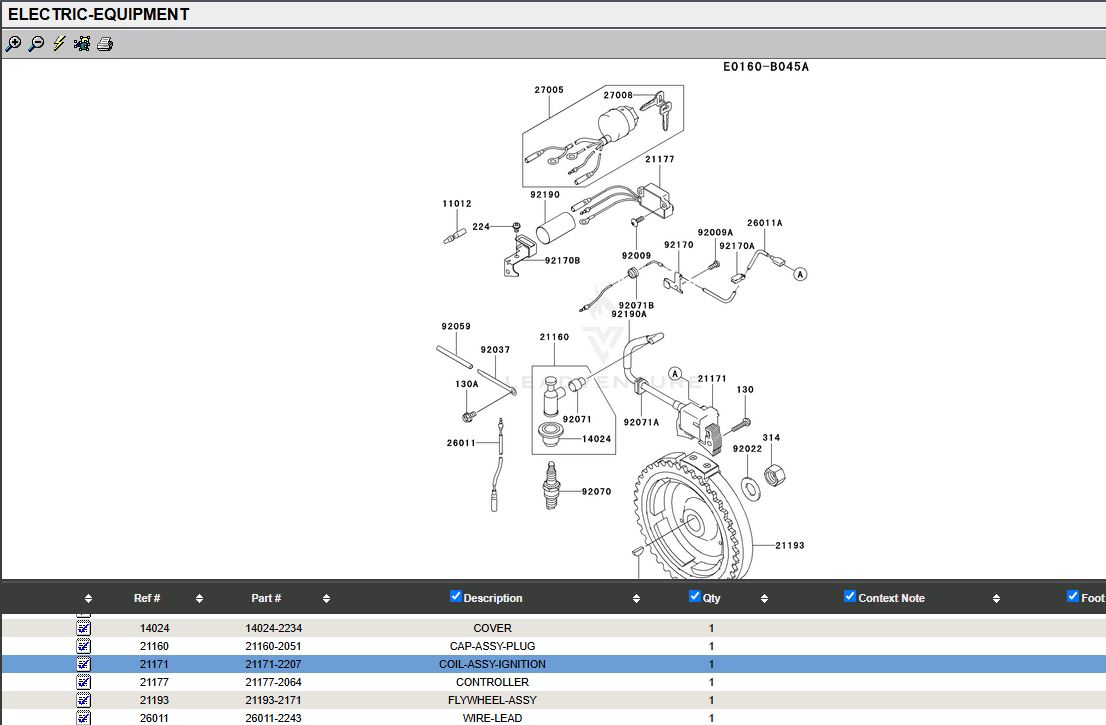Print the diagram using printer icon
This screenshot has width=1106, height=725.
(105, 44)
